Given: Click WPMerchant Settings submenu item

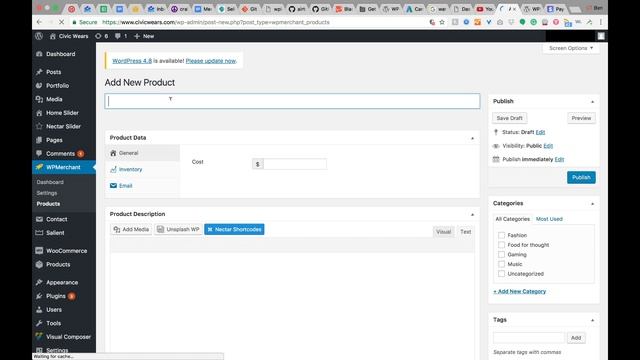Looking at the screenshot, I should tap(47, 193).
